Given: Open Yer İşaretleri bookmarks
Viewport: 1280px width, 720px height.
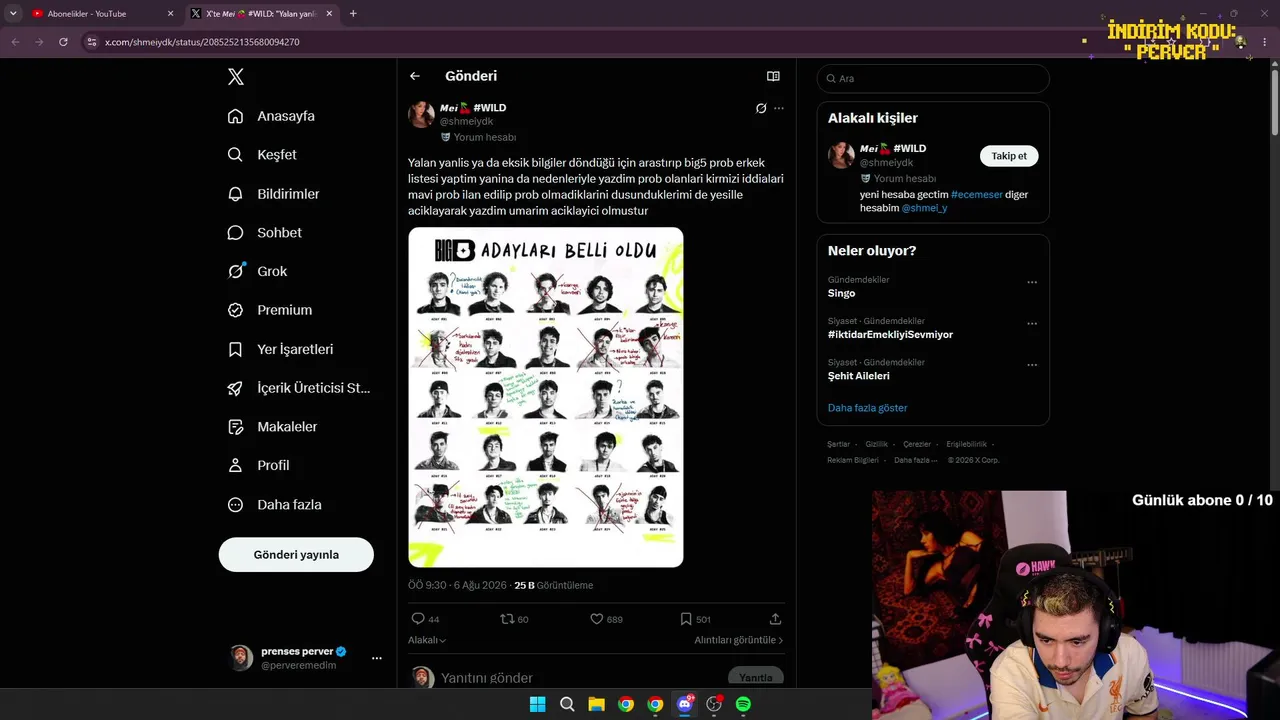Looking at the screenshot, I should (x=280, y=349).
